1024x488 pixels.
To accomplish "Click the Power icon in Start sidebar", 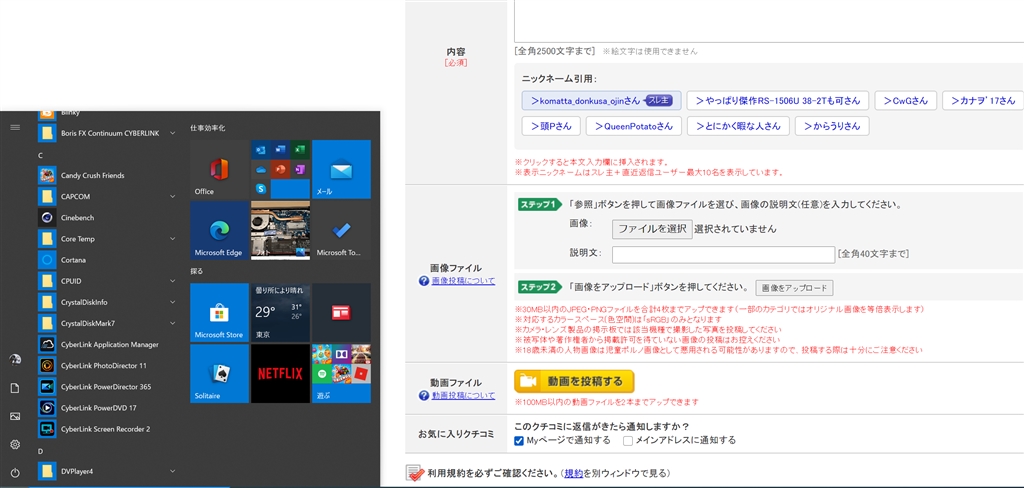I will (x=15, y=472).
